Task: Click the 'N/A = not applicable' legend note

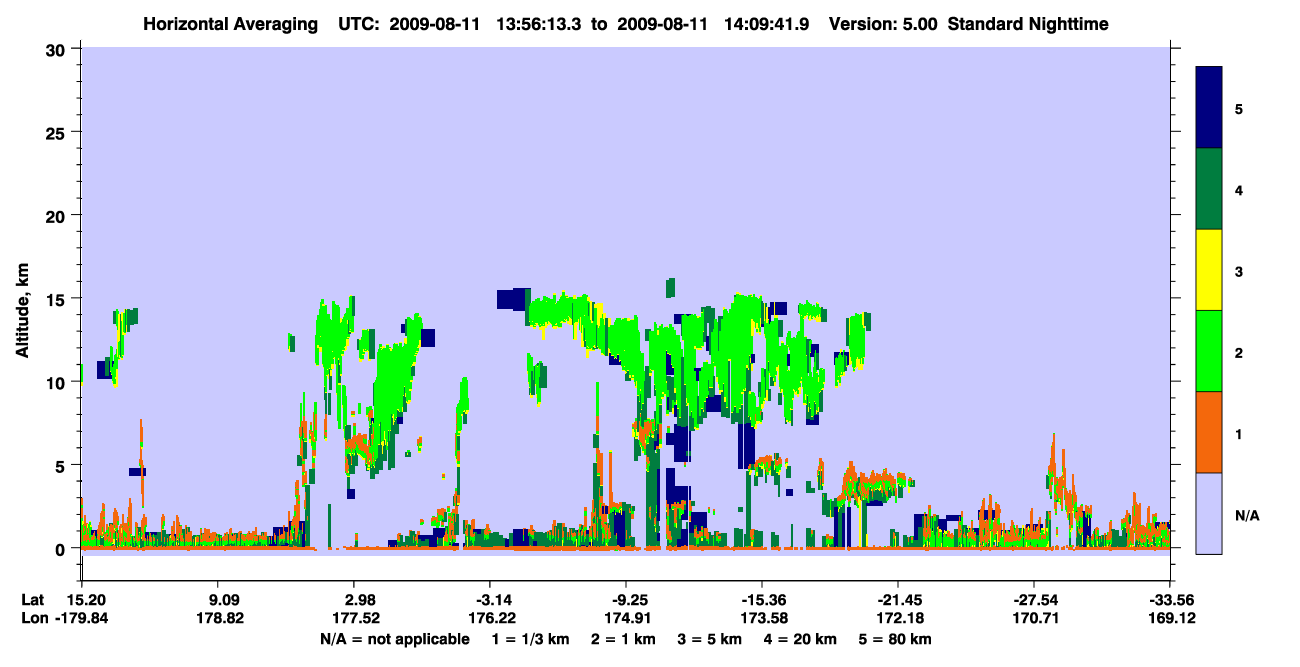Action: click(394, 638)
